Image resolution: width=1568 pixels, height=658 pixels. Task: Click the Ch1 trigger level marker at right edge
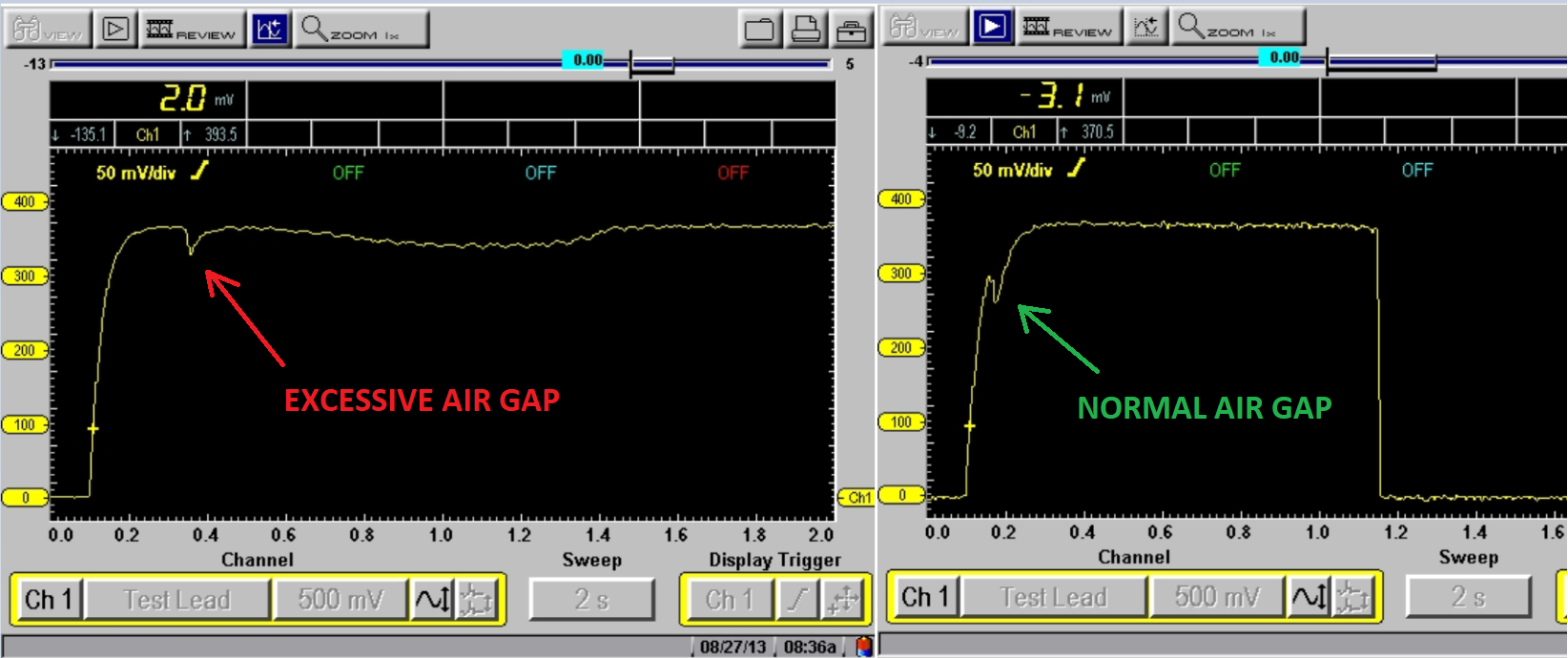(856, 497)
